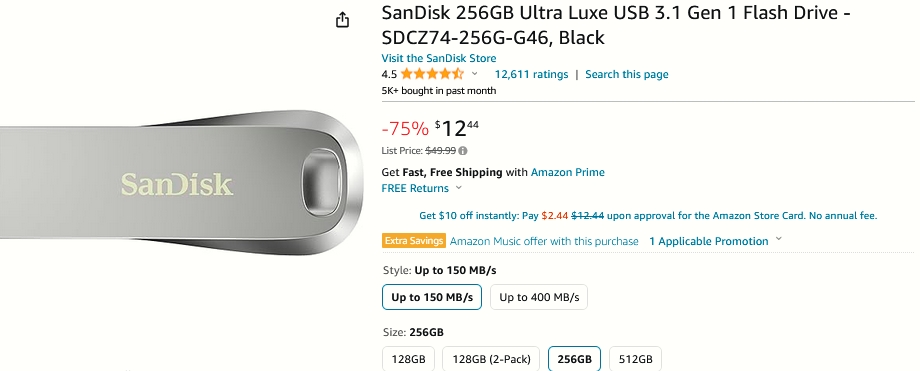Click the share icon above product image
This screenshot has height=371, width=920.
click(x=342, y=20)
